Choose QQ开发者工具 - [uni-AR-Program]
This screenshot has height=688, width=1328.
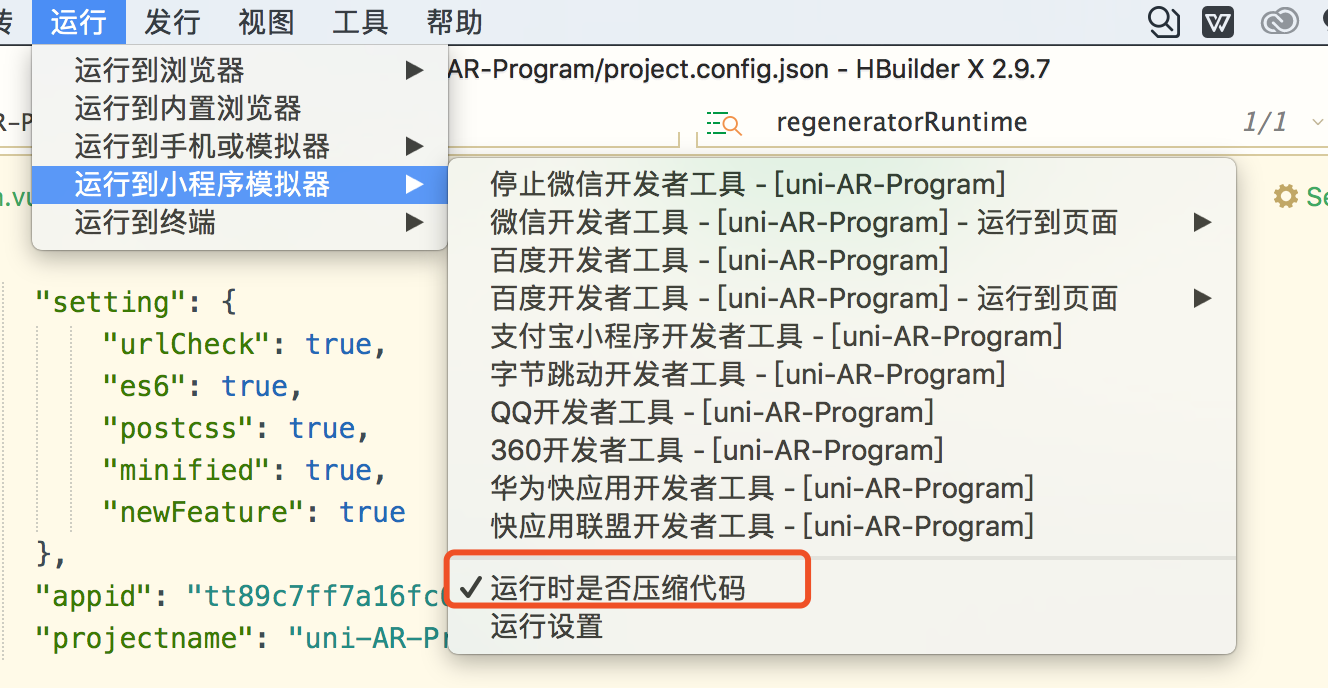click(x=842, y=412)
